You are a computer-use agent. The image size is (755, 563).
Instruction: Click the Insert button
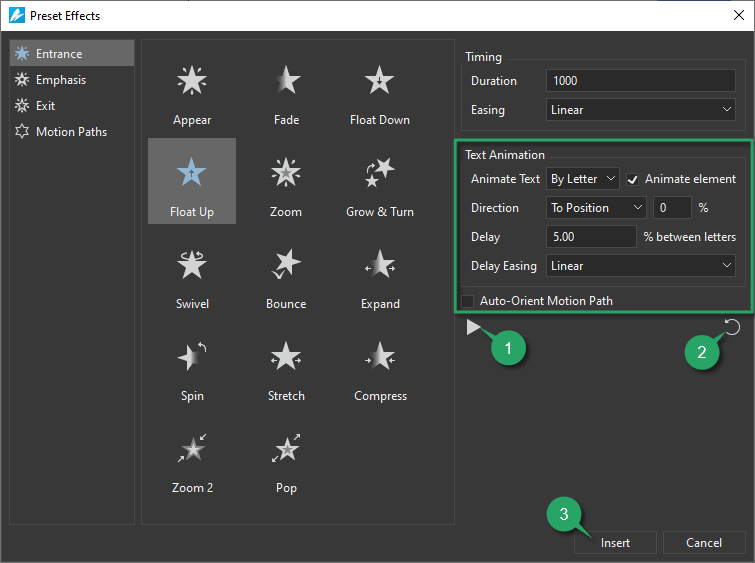point(615,543)
